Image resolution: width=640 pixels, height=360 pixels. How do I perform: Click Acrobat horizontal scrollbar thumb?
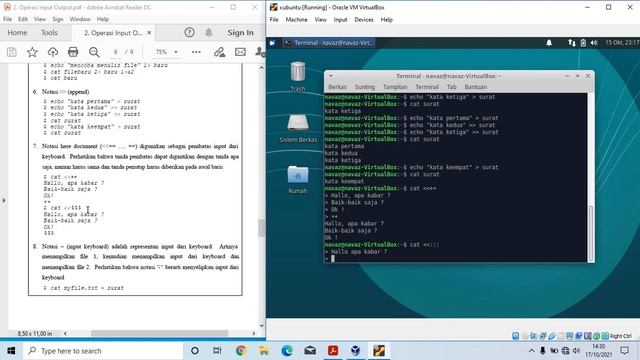[159, 333]
